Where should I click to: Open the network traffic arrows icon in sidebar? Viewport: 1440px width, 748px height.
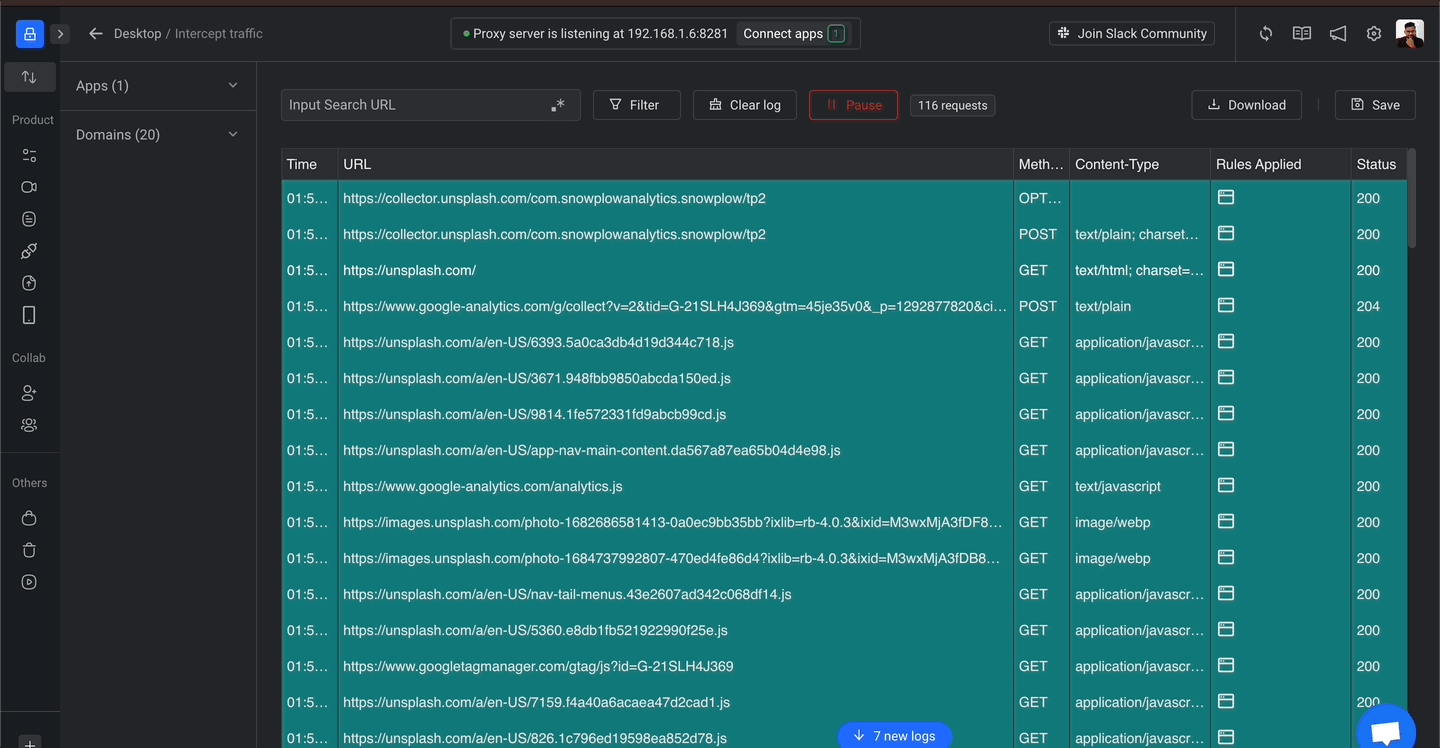click(29, 77)
